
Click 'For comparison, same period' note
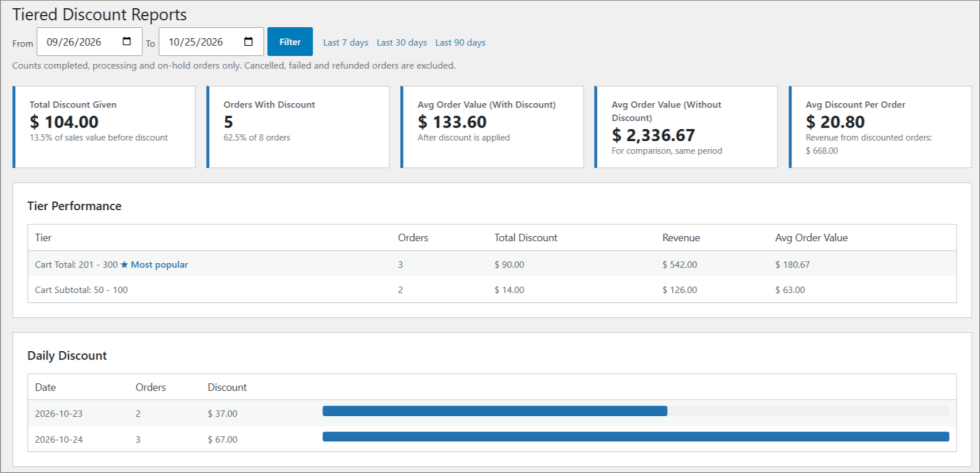(667, 151)
